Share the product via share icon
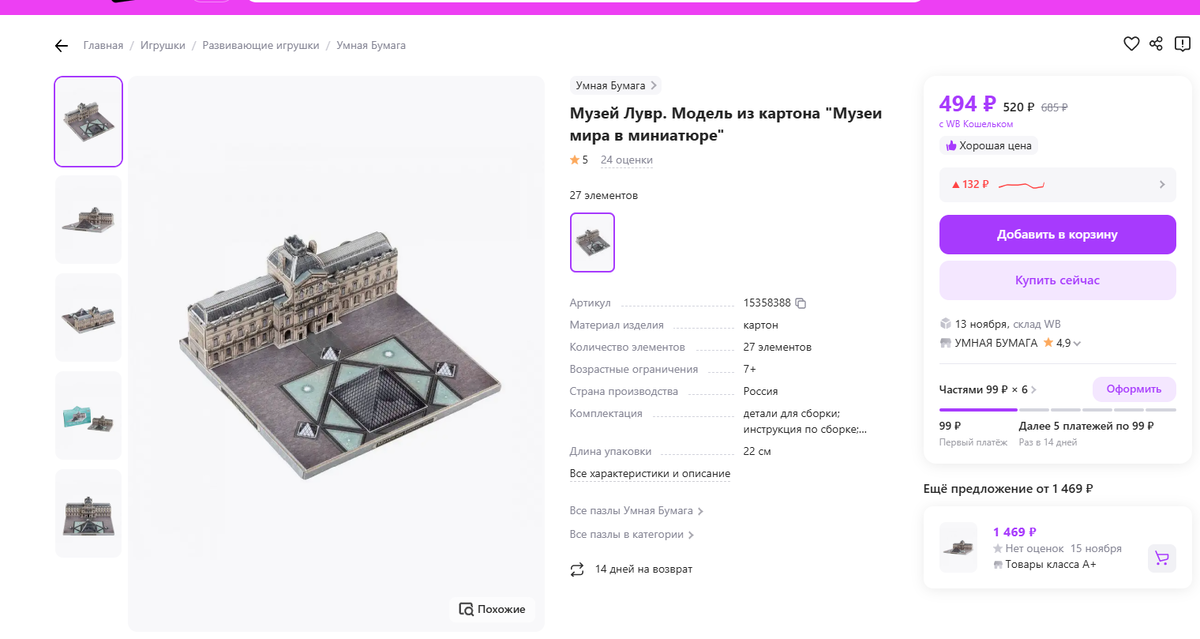The image size is (1200, 639). 1156,44
